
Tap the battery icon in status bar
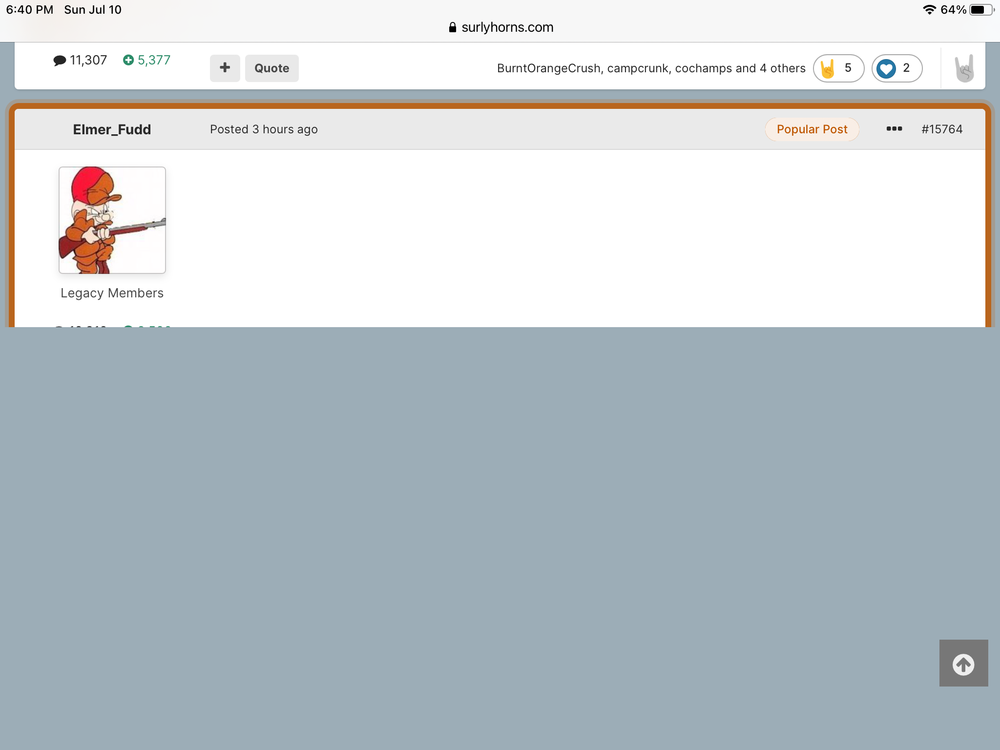point(981,9)
